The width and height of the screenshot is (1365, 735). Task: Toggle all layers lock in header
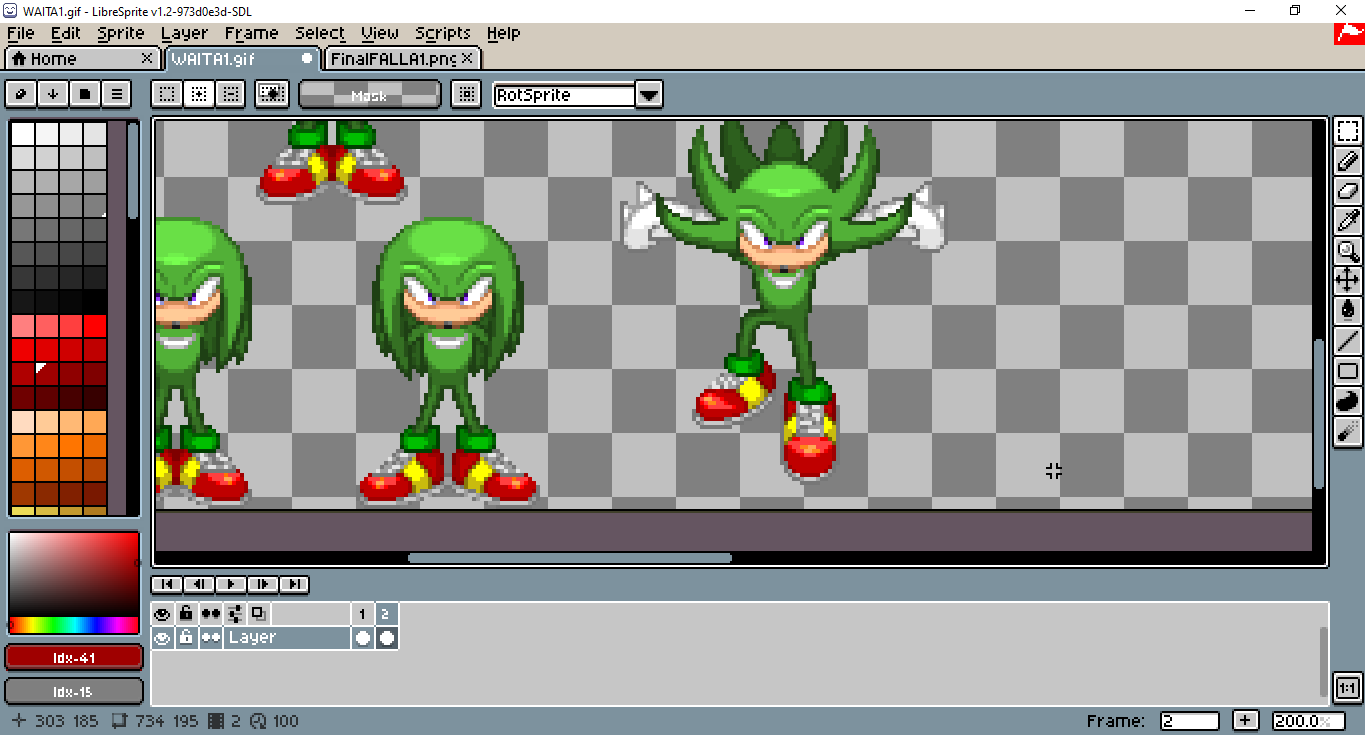[186, 613]
